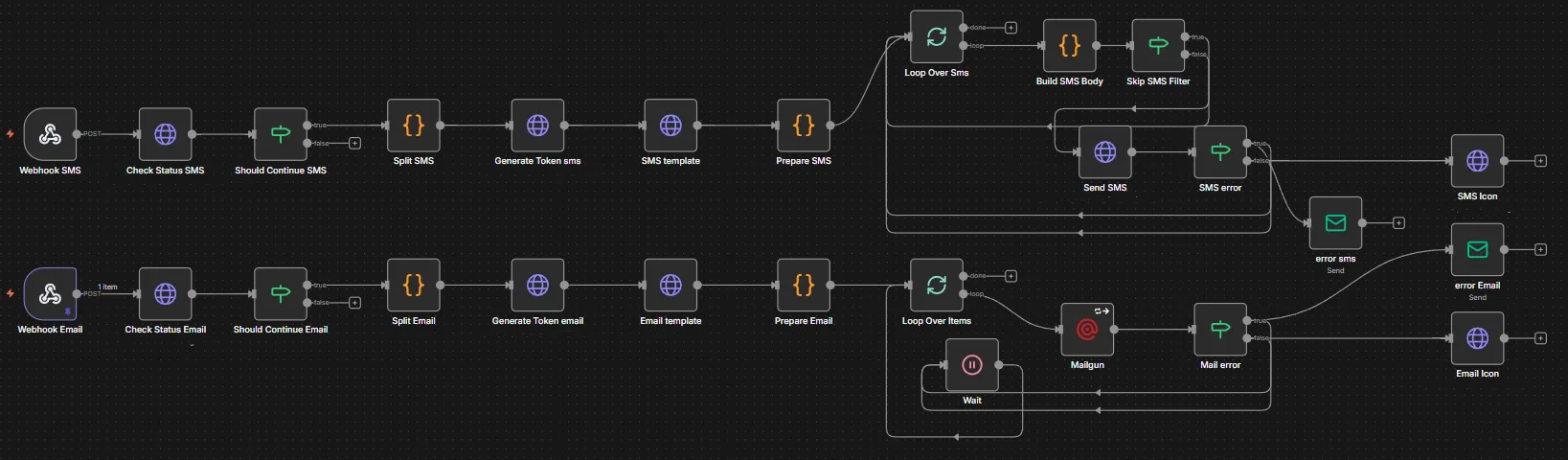Select the Email Icon node

click(x=1478, y=338)
